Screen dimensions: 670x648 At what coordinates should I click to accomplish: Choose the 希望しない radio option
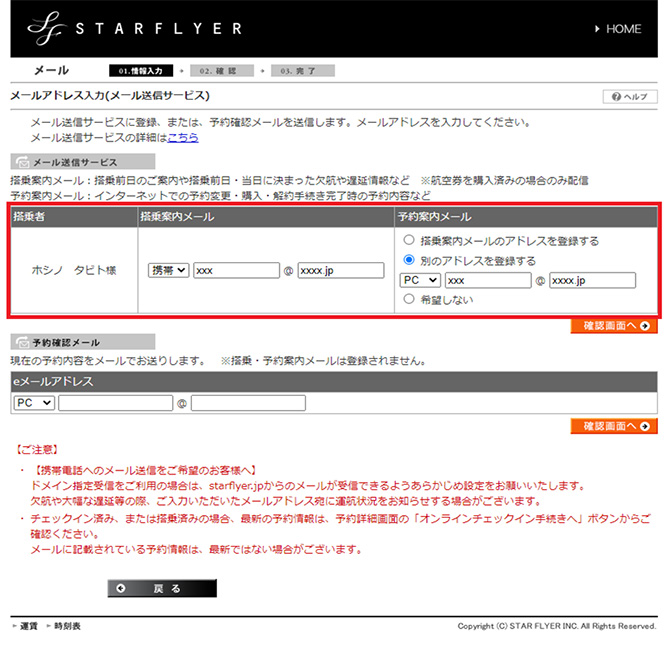(408, 299)
